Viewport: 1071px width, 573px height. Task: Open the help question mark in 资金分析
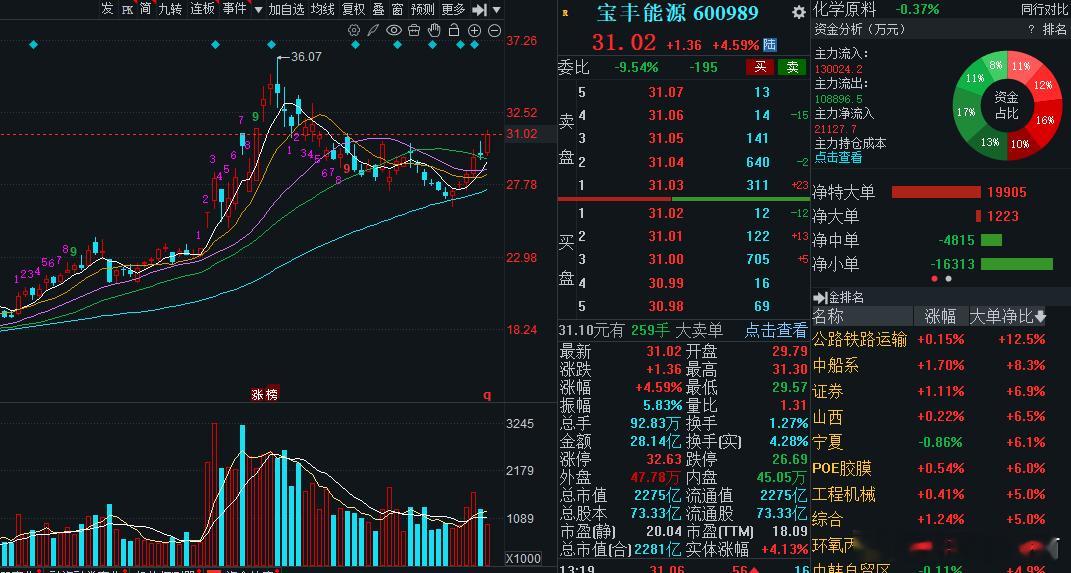(1031, 29)
